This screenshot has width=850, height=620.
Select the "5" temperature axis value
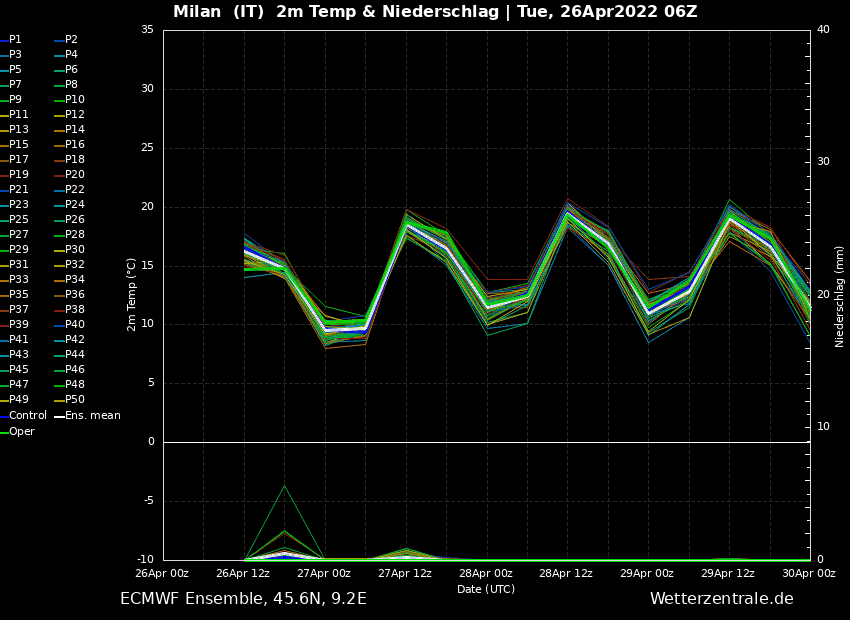coord(151,383)
